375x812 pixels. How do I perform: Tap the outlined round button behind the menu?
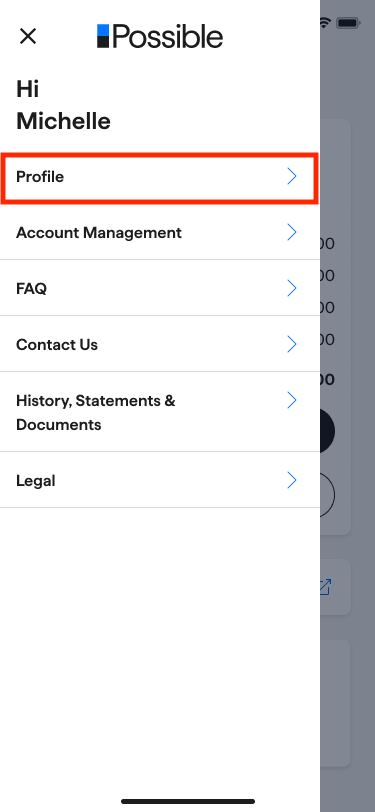point(327,496)
